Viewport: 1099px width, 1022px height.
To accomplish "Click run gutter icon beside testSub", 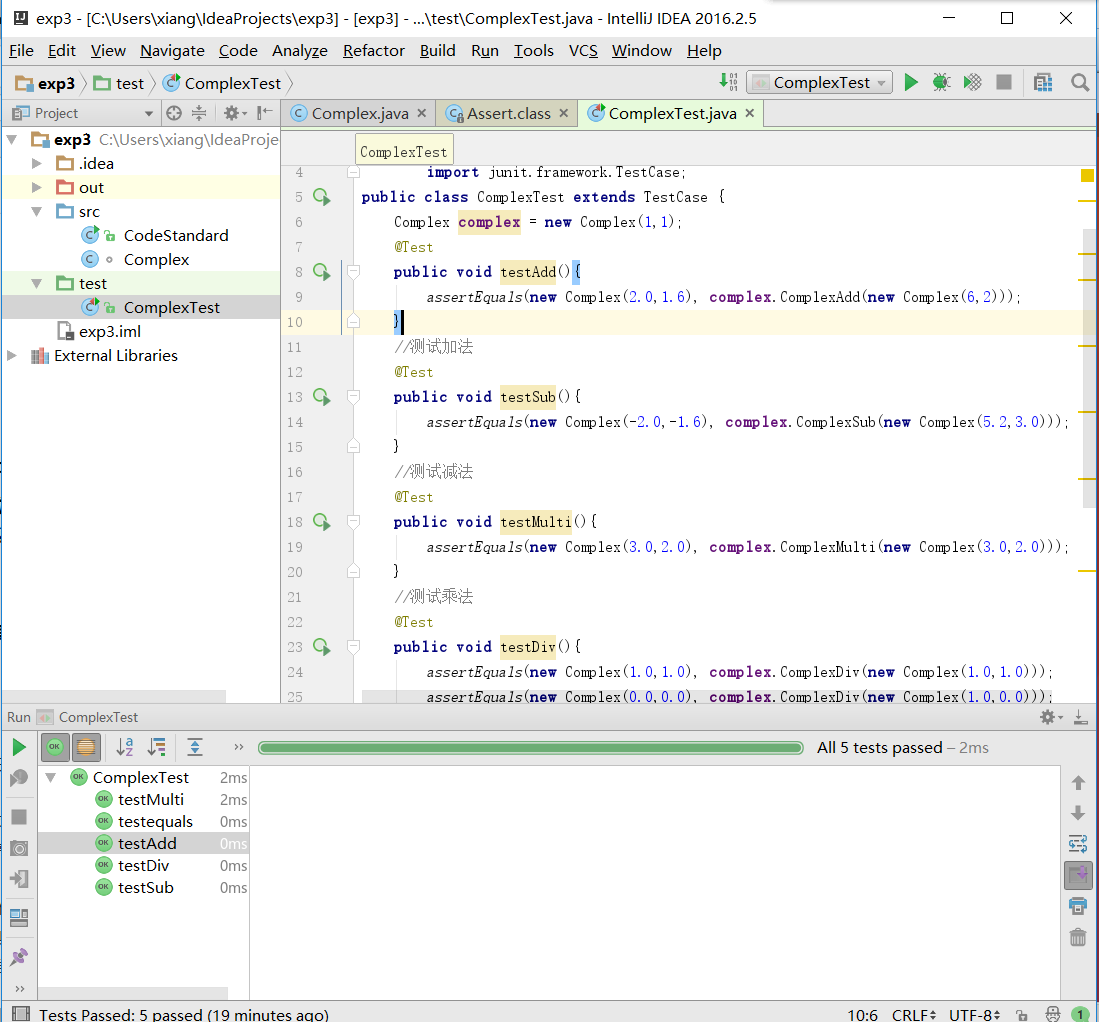I will [x=321, y=397].
